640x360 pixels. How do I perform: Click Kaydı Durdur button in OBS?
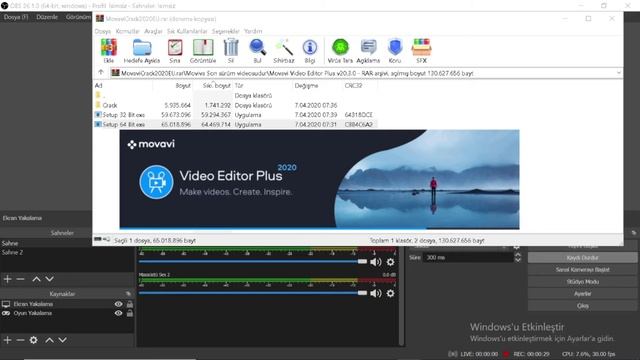pos(582,258)
